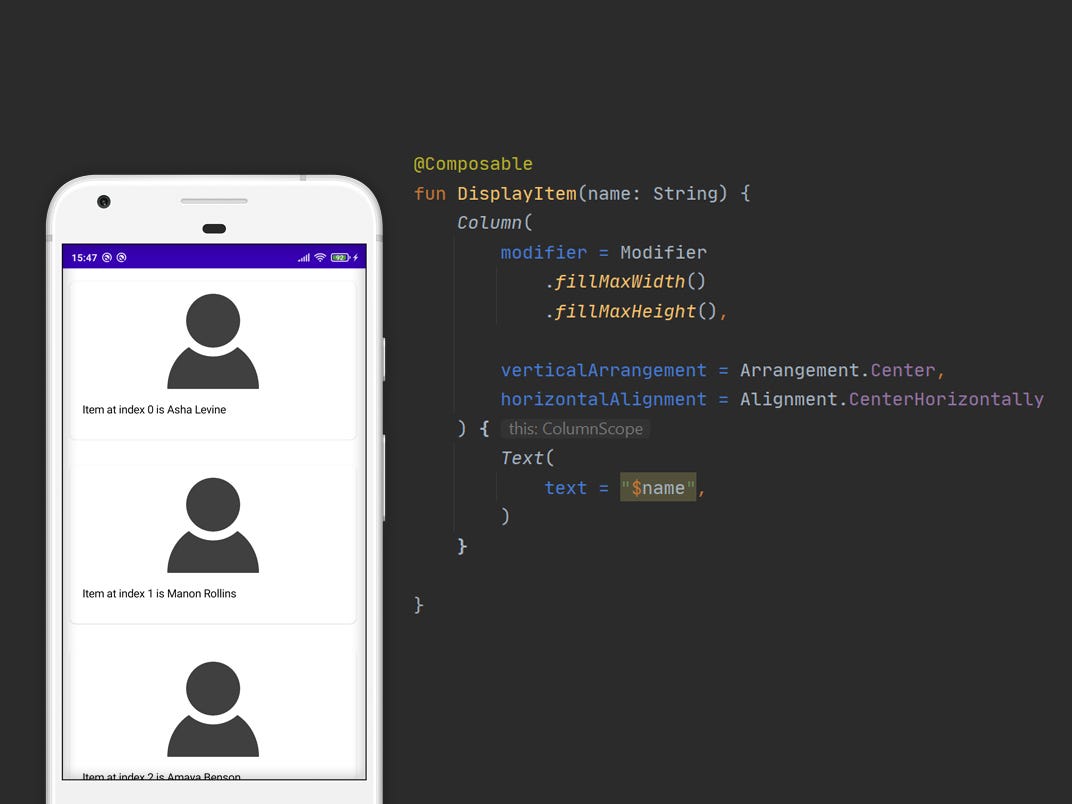
Task: Click the highlighted $name string in code
Action: coord(659,488)
